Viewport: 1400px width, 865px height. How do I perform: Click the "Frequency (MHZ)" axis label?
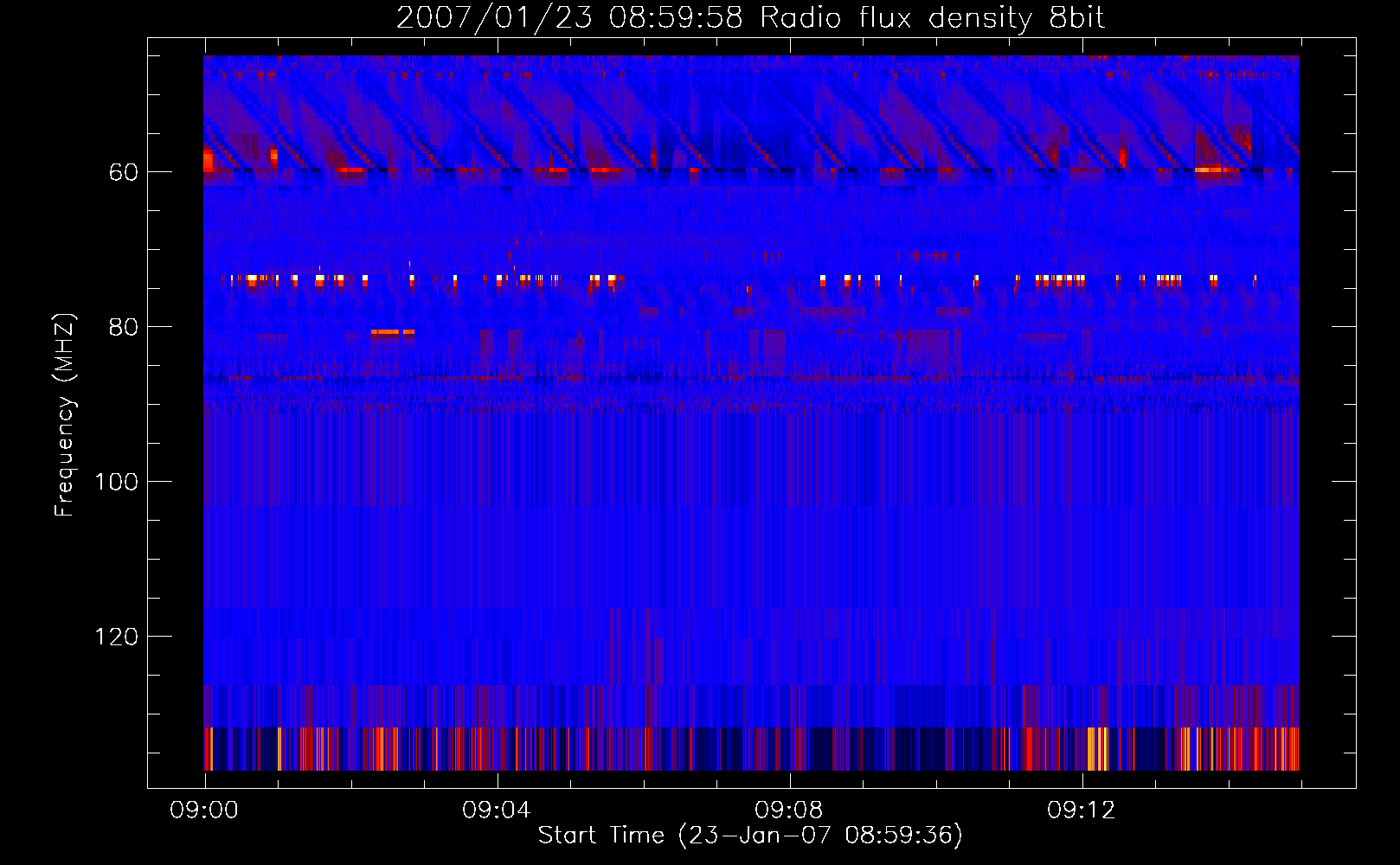(x=65, y=414)
